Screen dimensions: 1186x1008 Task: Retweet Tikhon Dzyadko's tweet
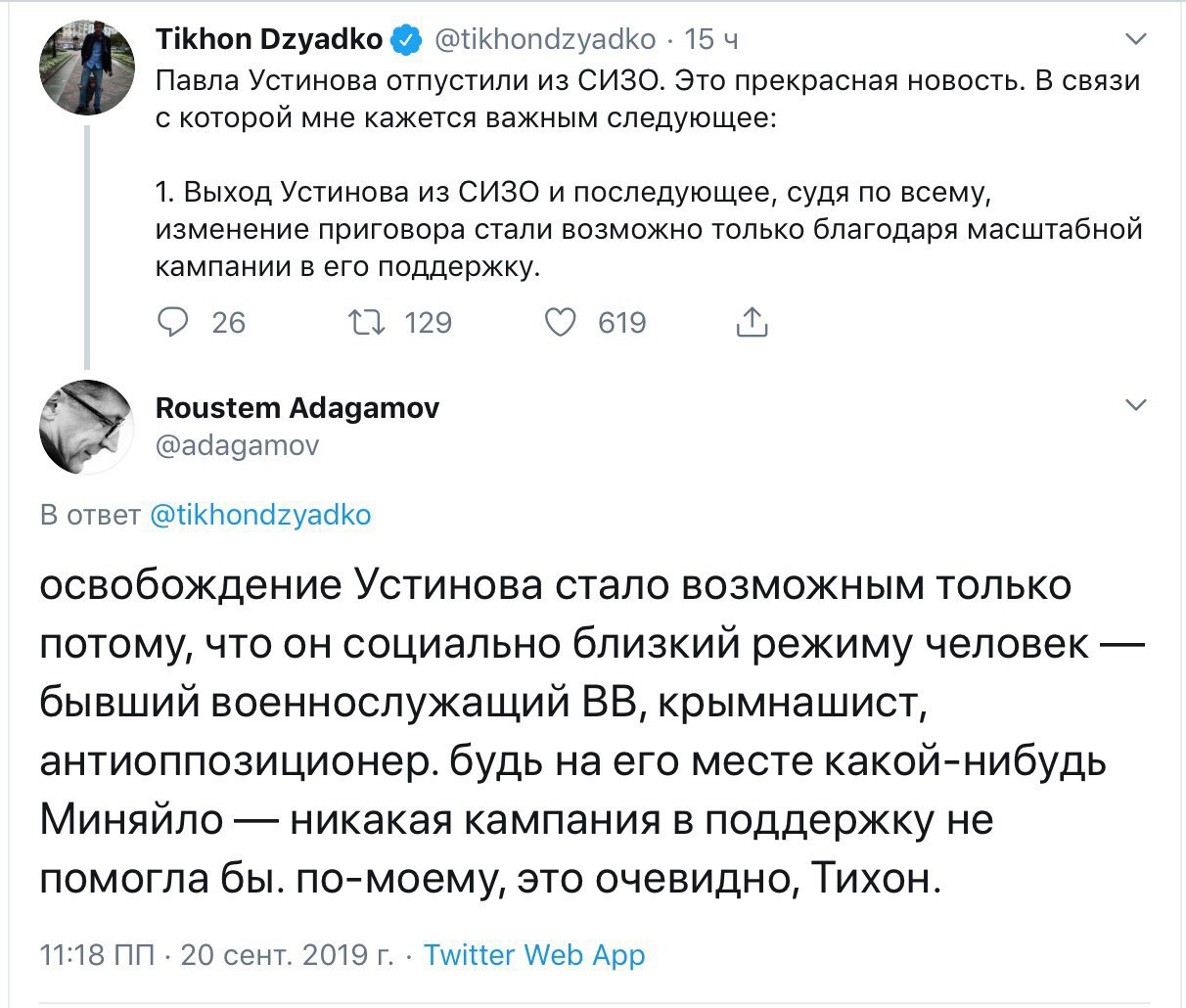[371, 322]
